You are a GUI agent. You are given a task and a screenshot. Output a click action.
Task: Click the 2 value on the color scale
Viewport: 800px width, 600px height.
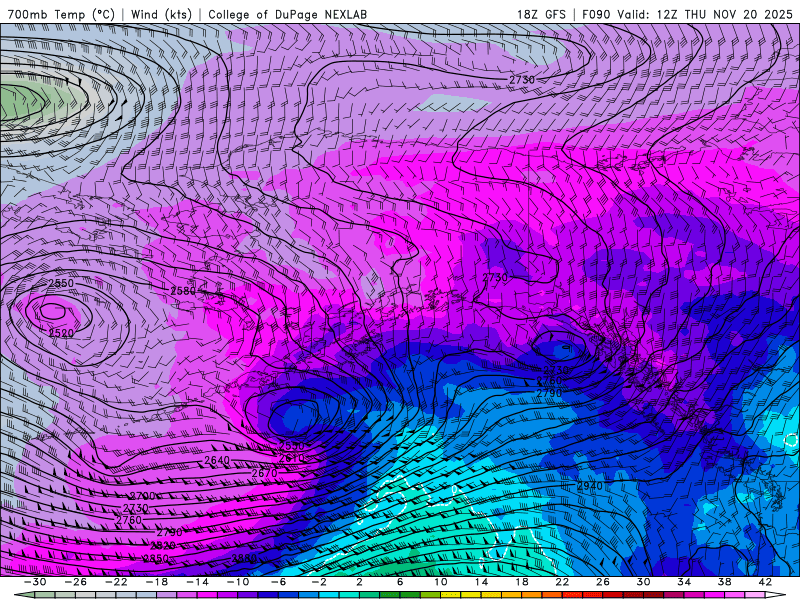click(x=359, y=582)
